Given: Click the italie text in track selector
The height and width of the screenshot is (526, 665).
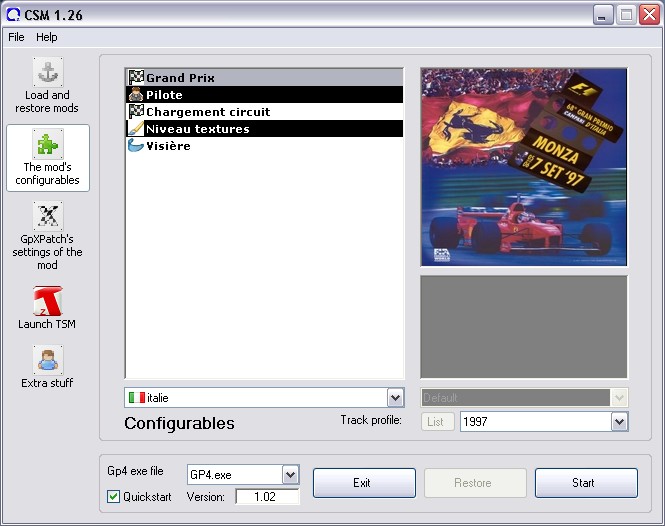Looking at the screenshot, I should point(158,397).
